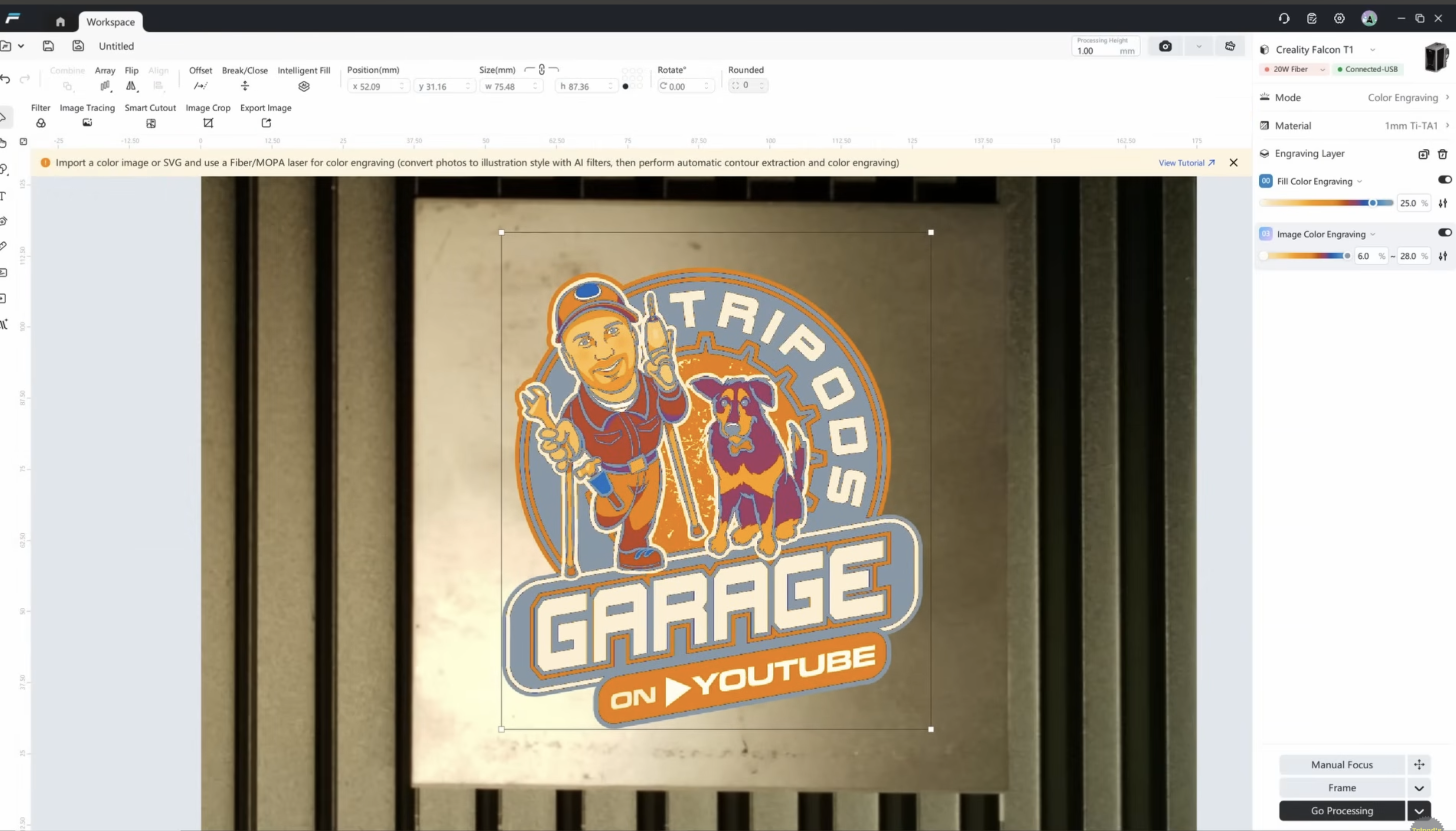
Task: Delete the engraving layer with trash icon
Action: pos(1442,154)
